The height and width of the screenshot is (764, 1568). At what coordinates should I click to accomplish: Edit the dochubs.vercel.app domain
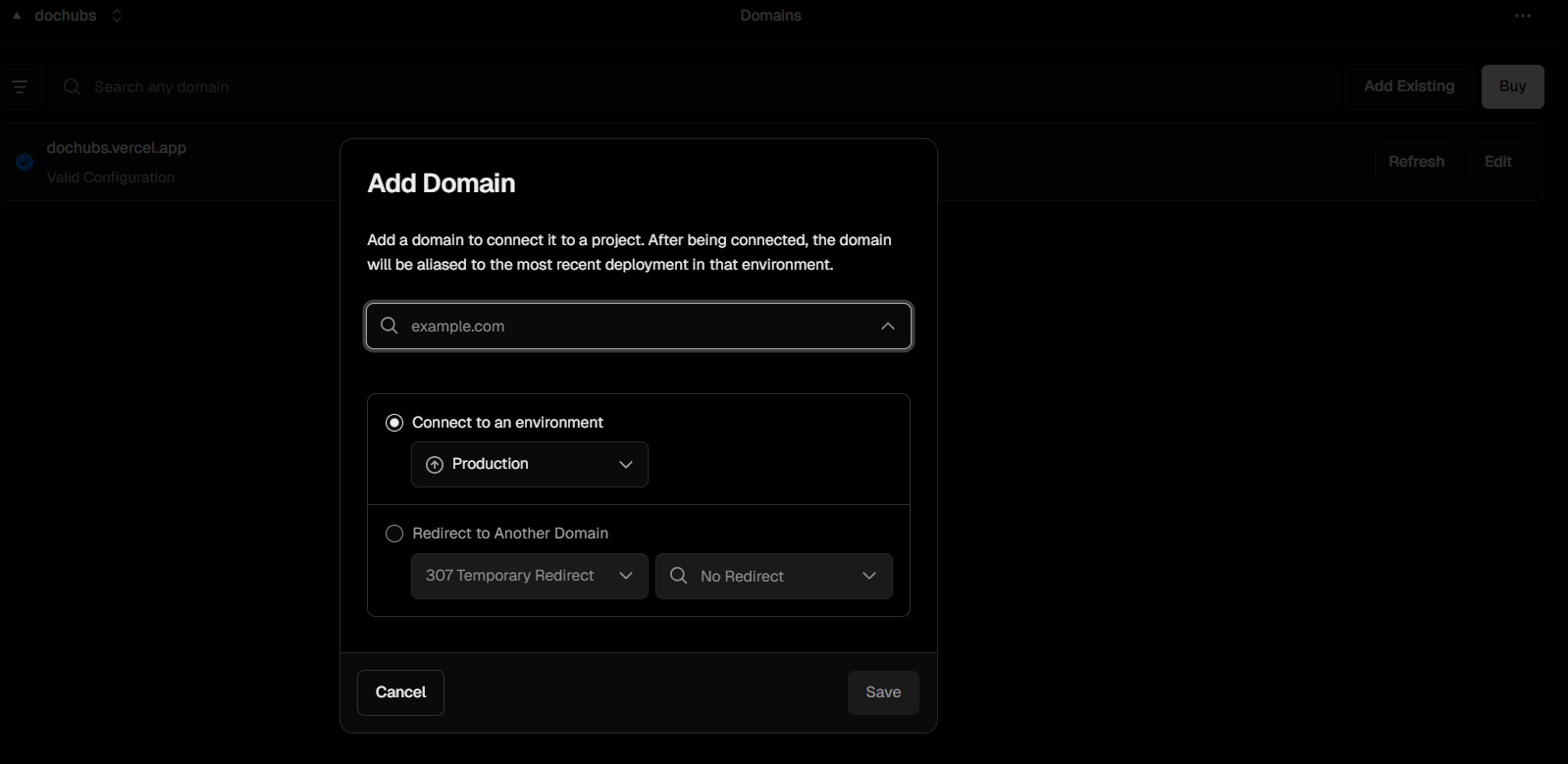tap(1497, 162)
